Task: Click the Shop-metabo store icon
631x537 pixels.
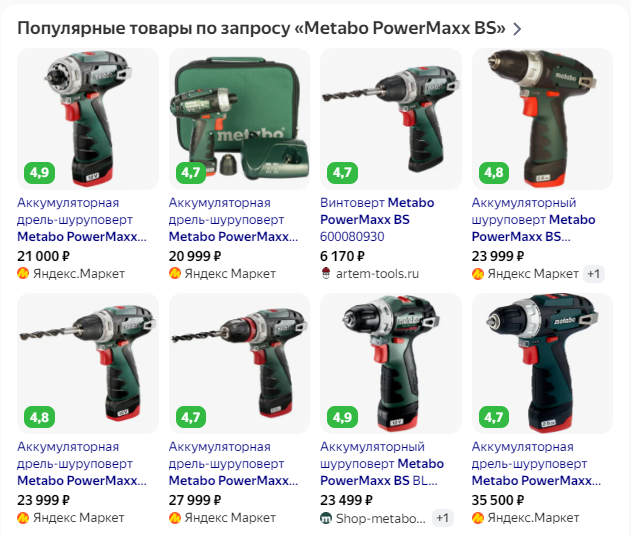Action: [326, 518]
